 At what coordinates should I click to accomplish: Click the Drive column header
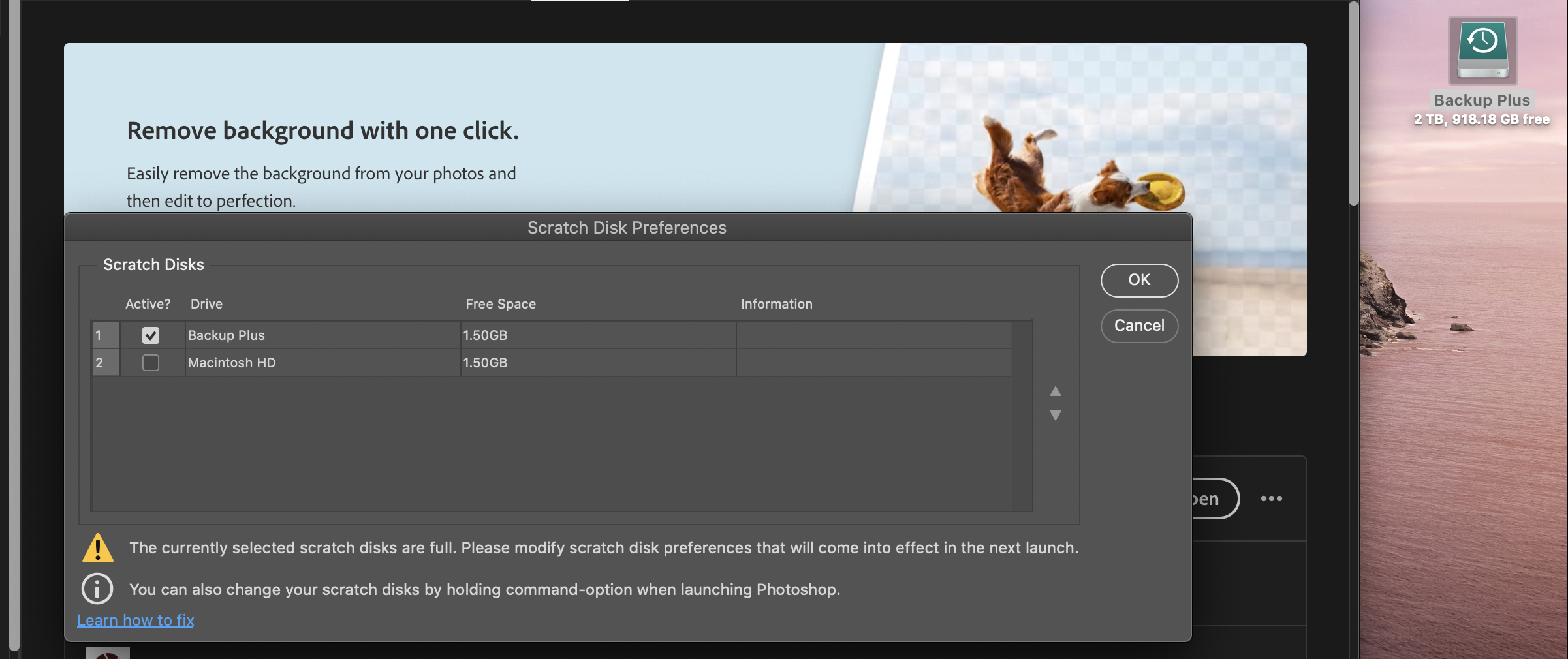[x=206, y=303]
